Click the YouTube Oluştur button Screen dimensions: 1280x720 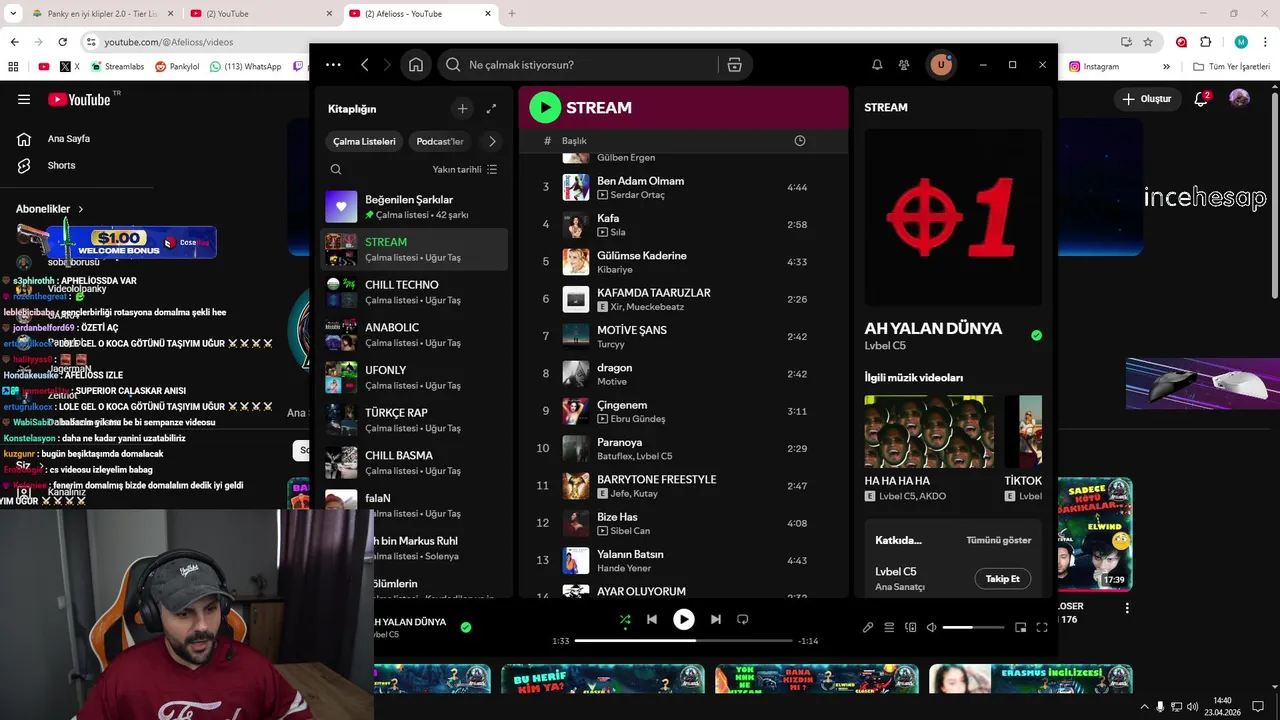pos(1147,99)
